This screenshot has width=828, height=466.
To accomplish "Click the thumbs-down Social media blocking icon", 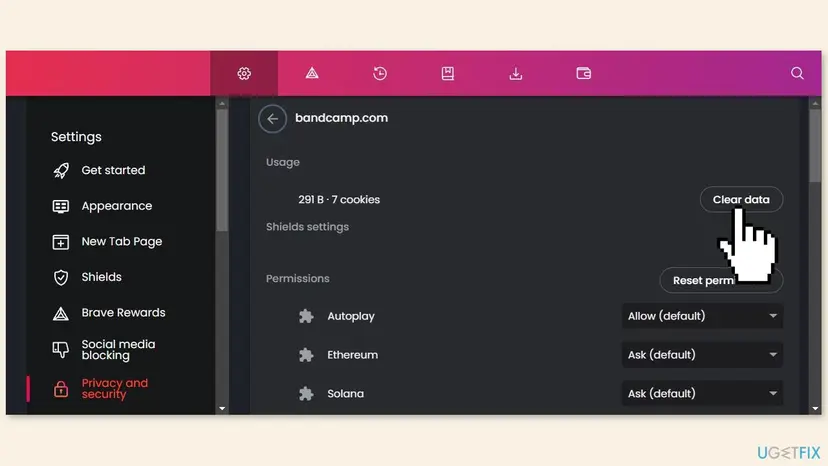I will (61, 349).
